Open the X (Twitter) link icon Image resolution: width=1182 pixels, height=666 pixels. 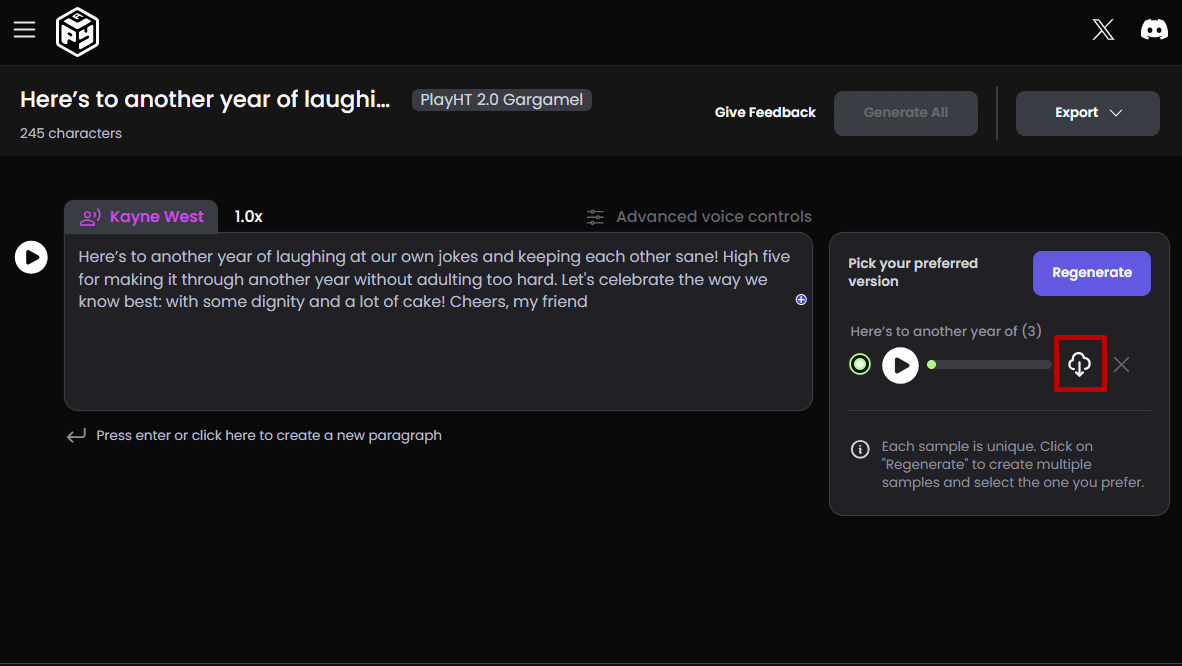point(1103,30)
